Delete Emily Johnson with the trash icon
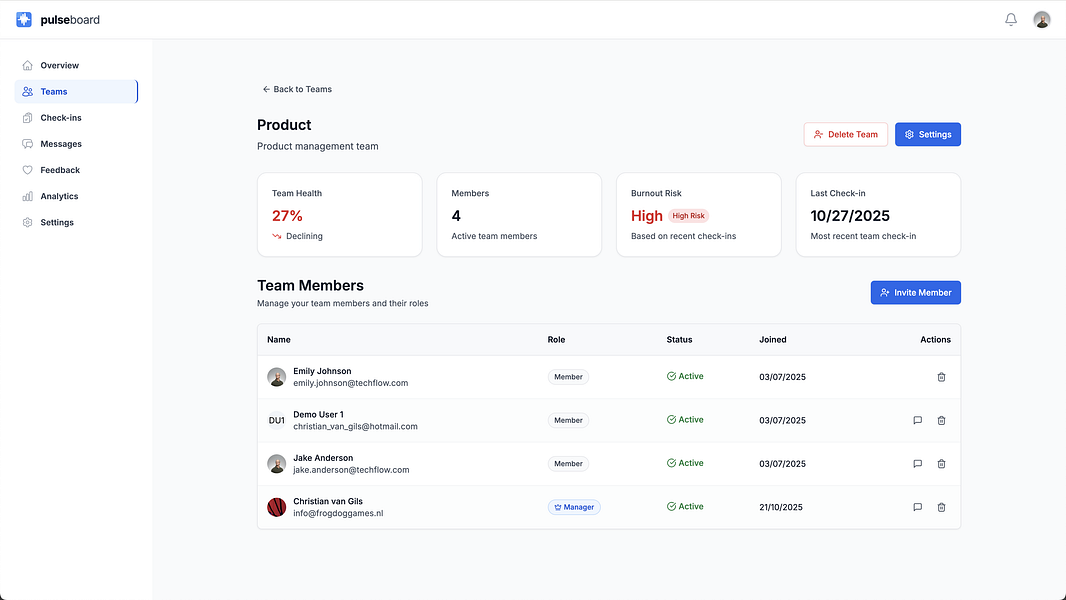The height and width of the screenshot is (600, 1066). [941, 377]
